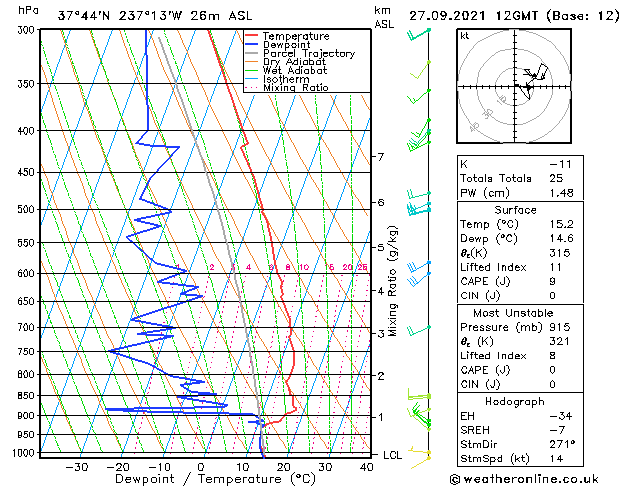
Task: Click the 1 km altitude label
Action: tap(381, 417)
